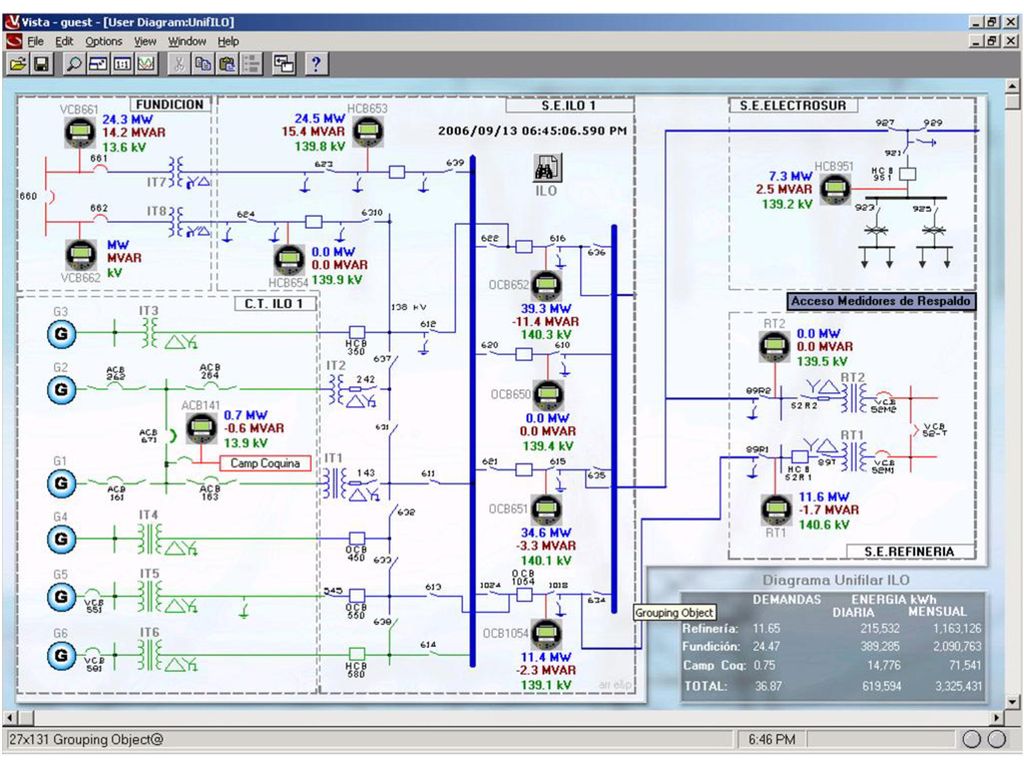Click the 24.3 MW reading
This screenshot has height=768, width=1024.
coord(127,120)
